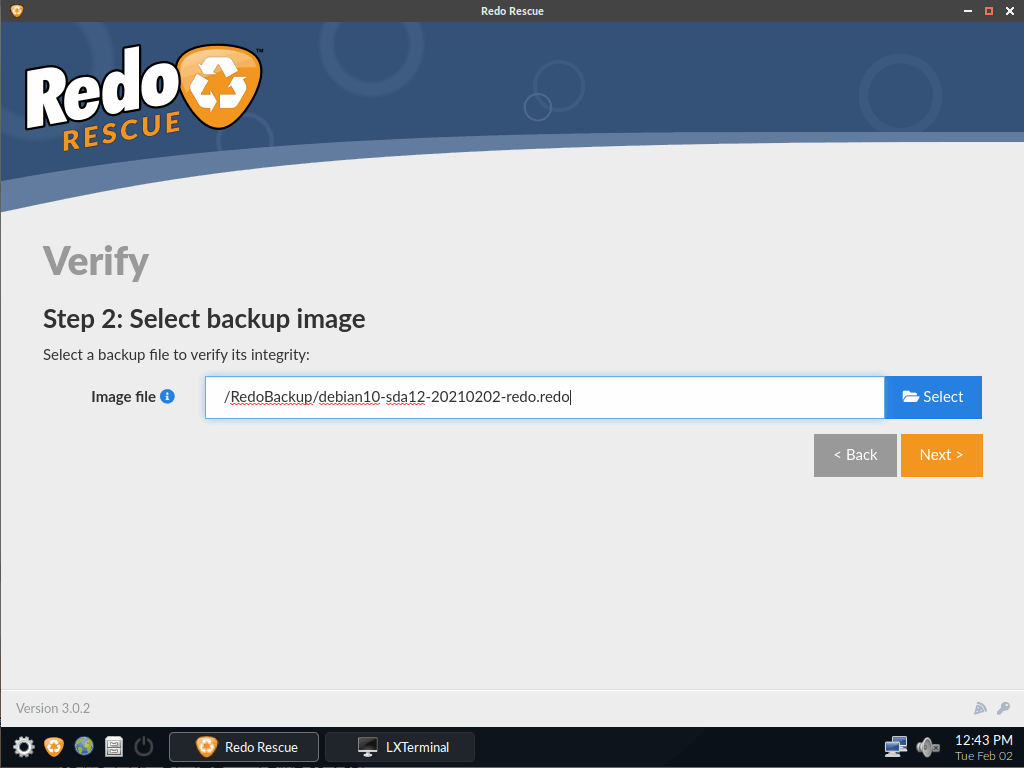Maximize the Redo Rescue window
Image resolution: width=1024 pixels, height=768 pixels.
pyautogui.click(x=989, y=11)
